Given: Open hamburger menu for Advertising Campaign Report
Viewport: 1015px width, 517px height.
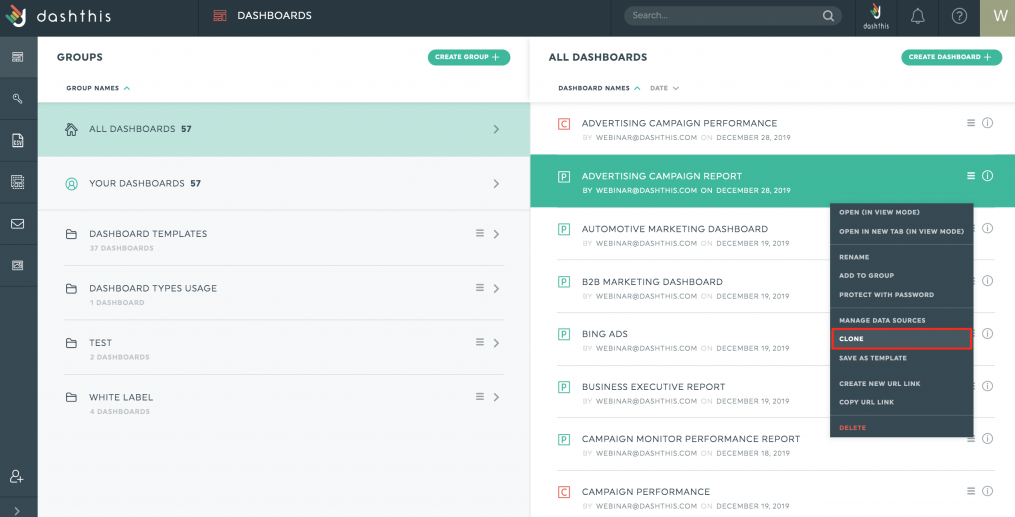Looking at the screenshot, I should click(971, 176).
